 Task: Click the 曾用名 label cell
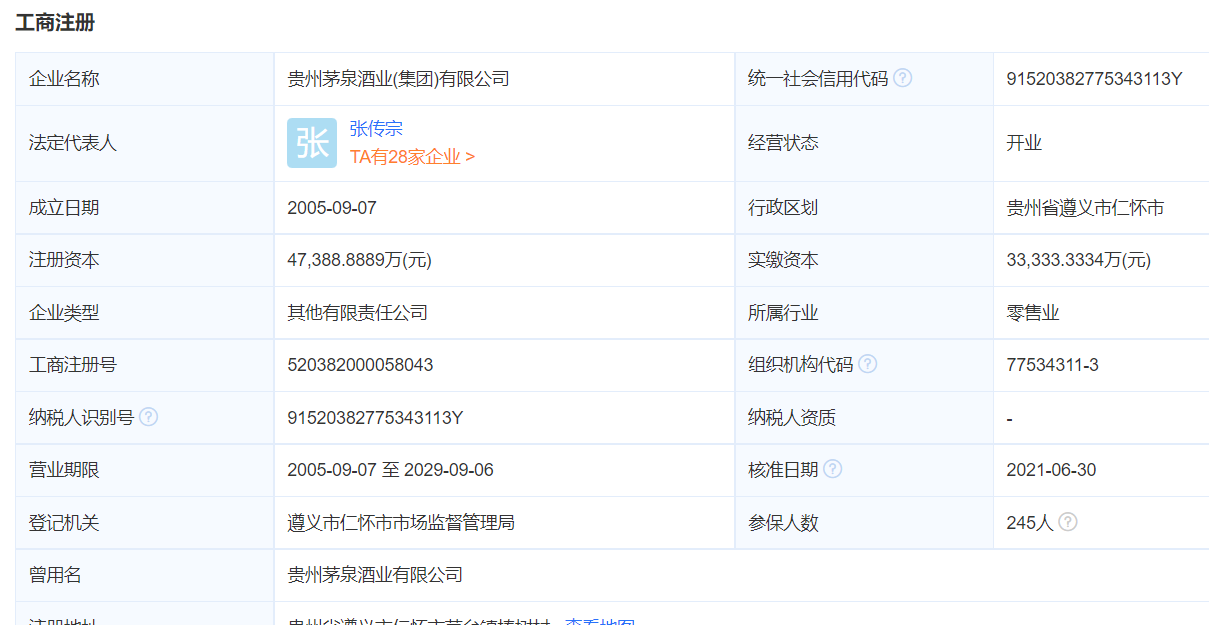click(x=145, y=575)
